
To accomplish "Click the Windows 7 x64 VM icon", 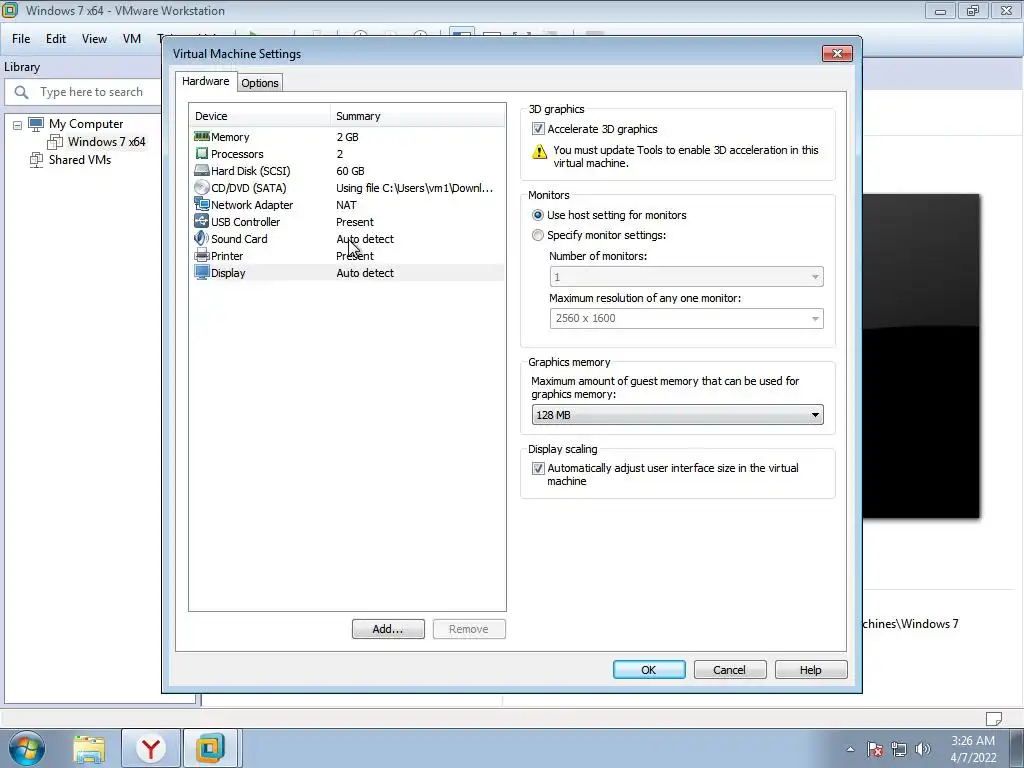I will tap(55, 142).
